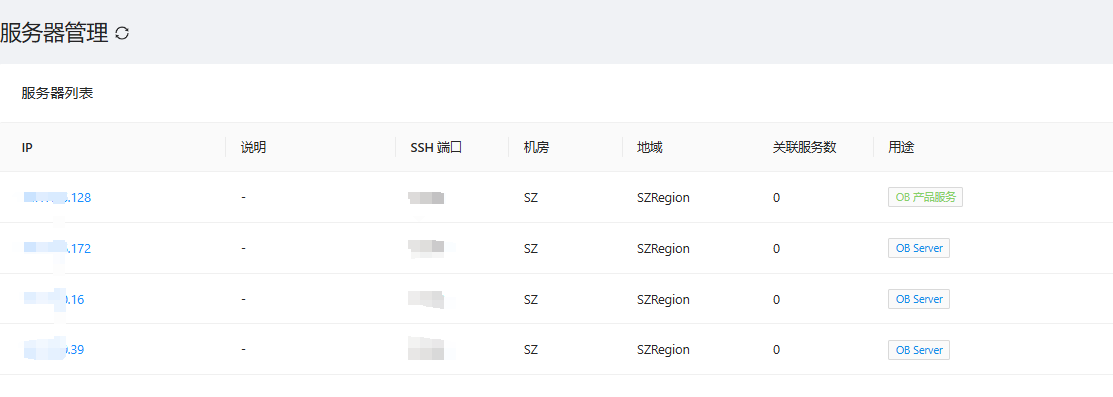Image resolution: width=1113 pixels, height=397 pixels.
Task: Open the server IP ending in .172
Action: click(57, 249)
